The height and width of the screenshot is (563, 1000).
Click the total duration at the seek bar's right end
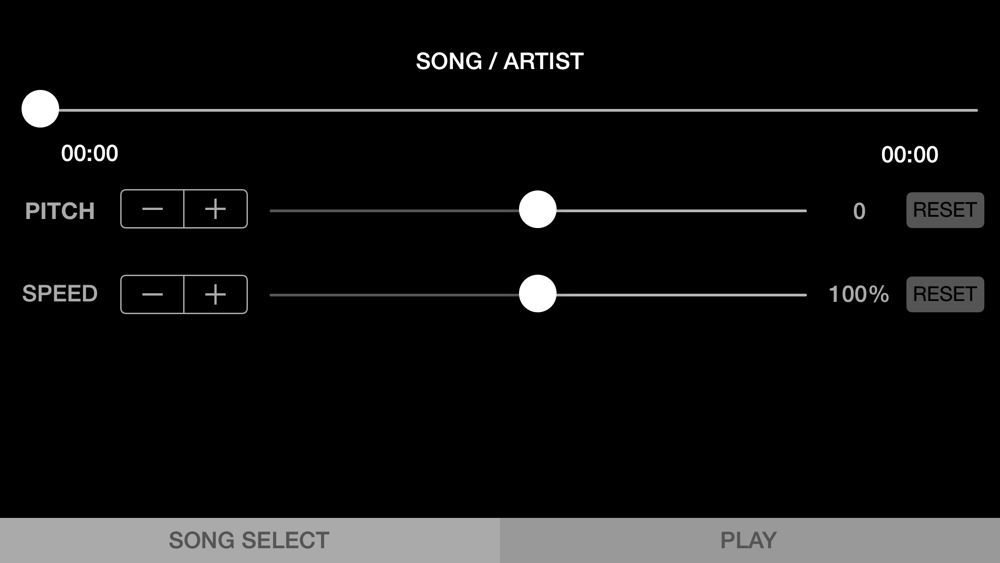(x=909, y=155)
